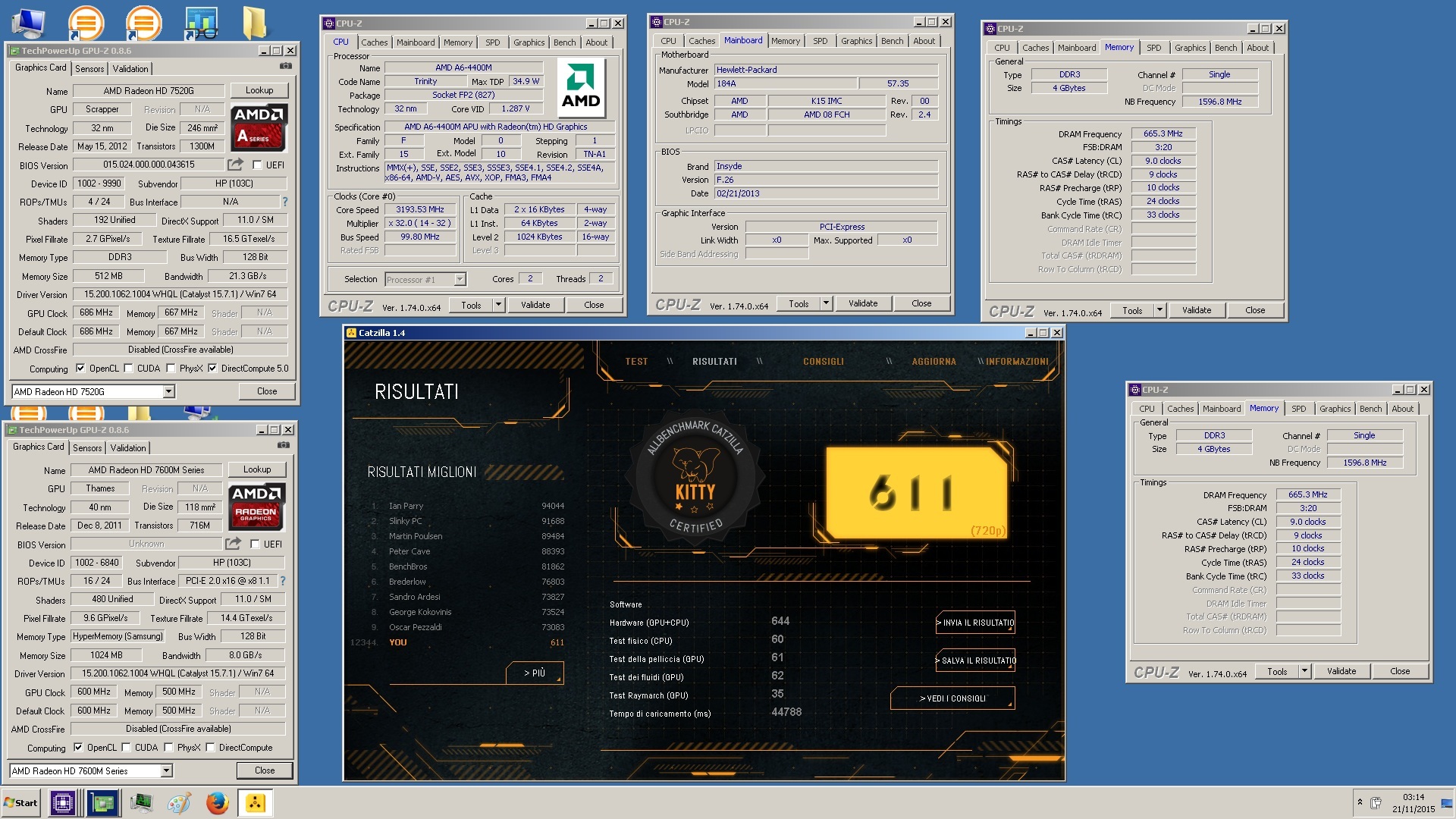The image size is (1456, 819).
Task: Click the AMD processor logo in CPU-Z
Action: tap(581, 89)
